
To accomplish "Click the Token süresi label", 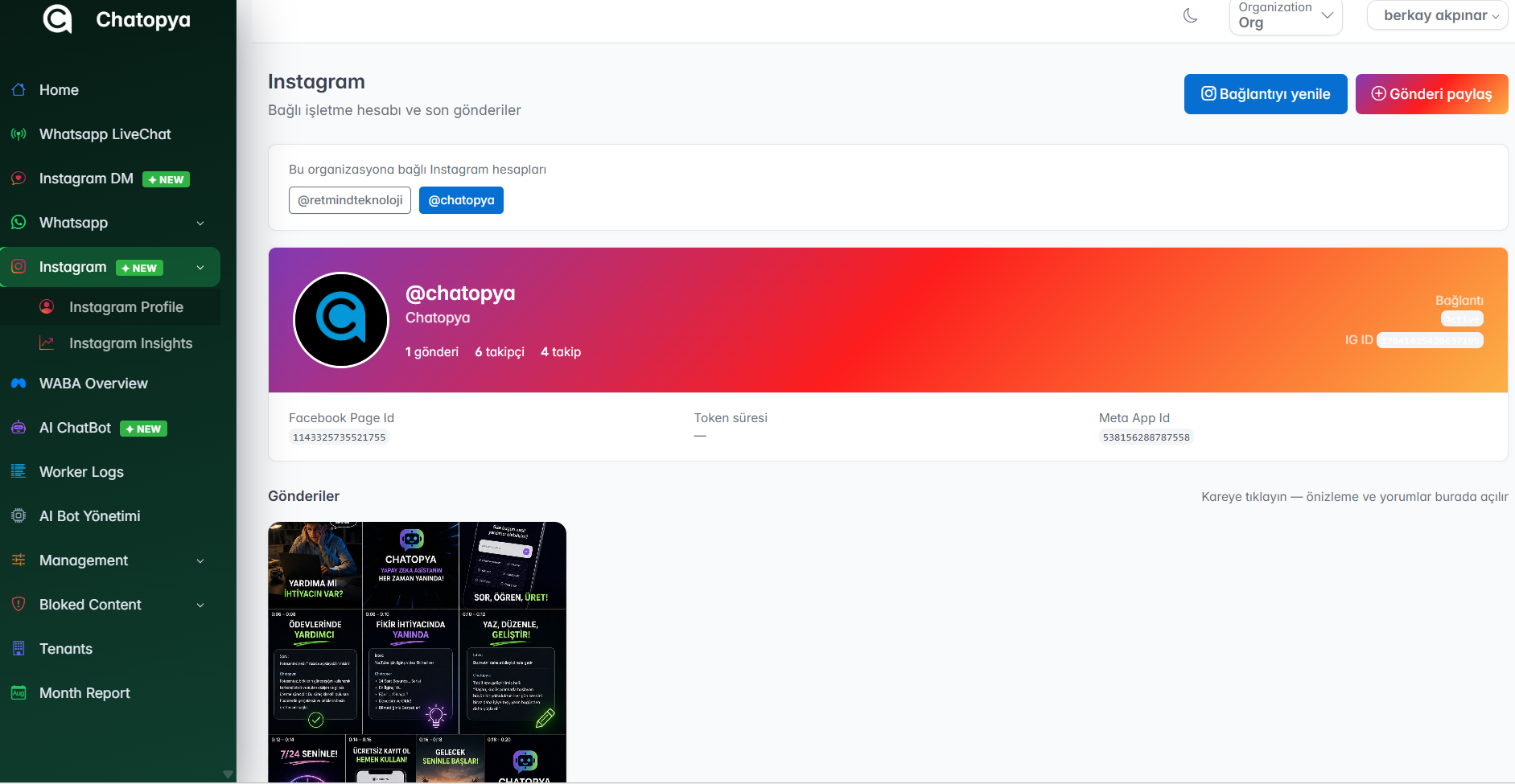I will [731, 417].
